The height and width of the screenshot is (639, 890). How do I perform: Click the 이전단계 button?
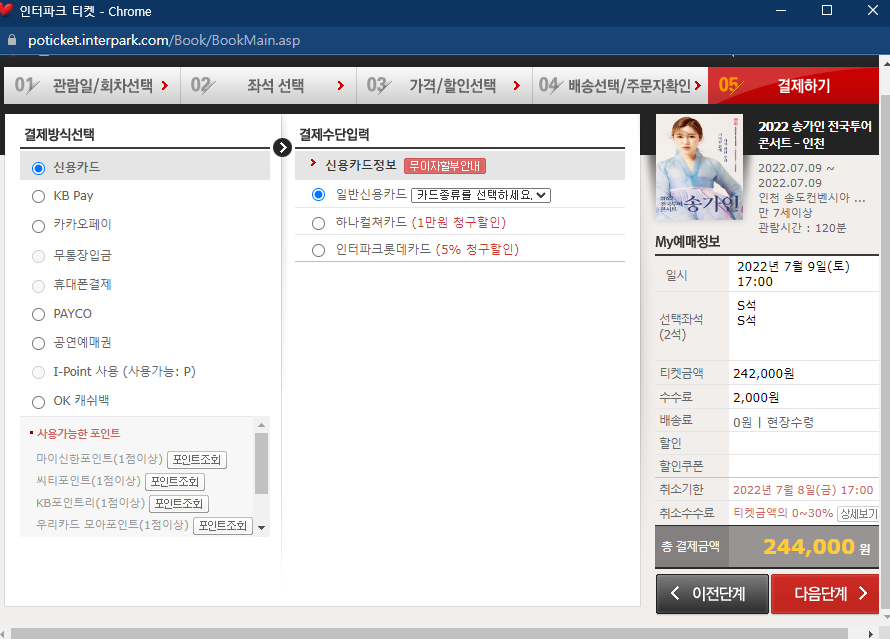coord(712,594)
